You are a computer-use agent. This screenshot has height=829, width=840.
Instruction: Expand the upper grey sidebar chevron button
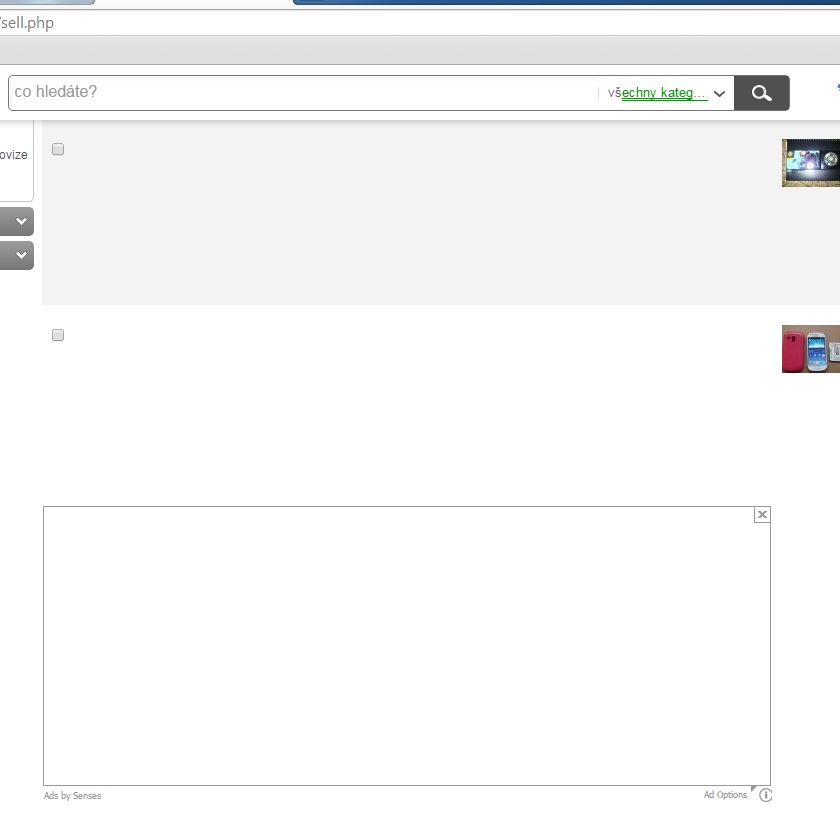pos(17,221)
